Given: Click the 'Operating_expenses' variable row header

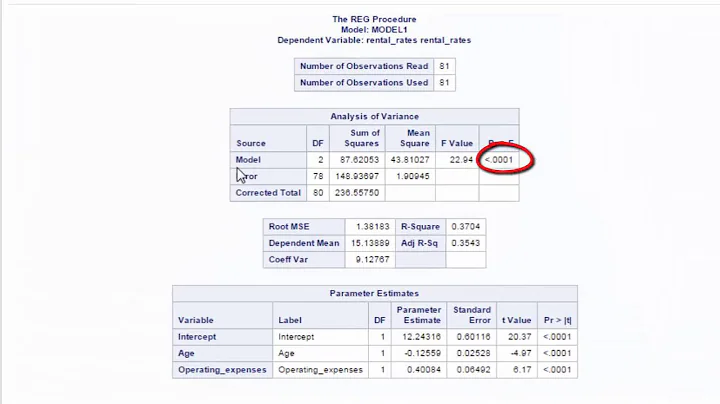Looking at the screenshot, I should (x=222, y=370).
